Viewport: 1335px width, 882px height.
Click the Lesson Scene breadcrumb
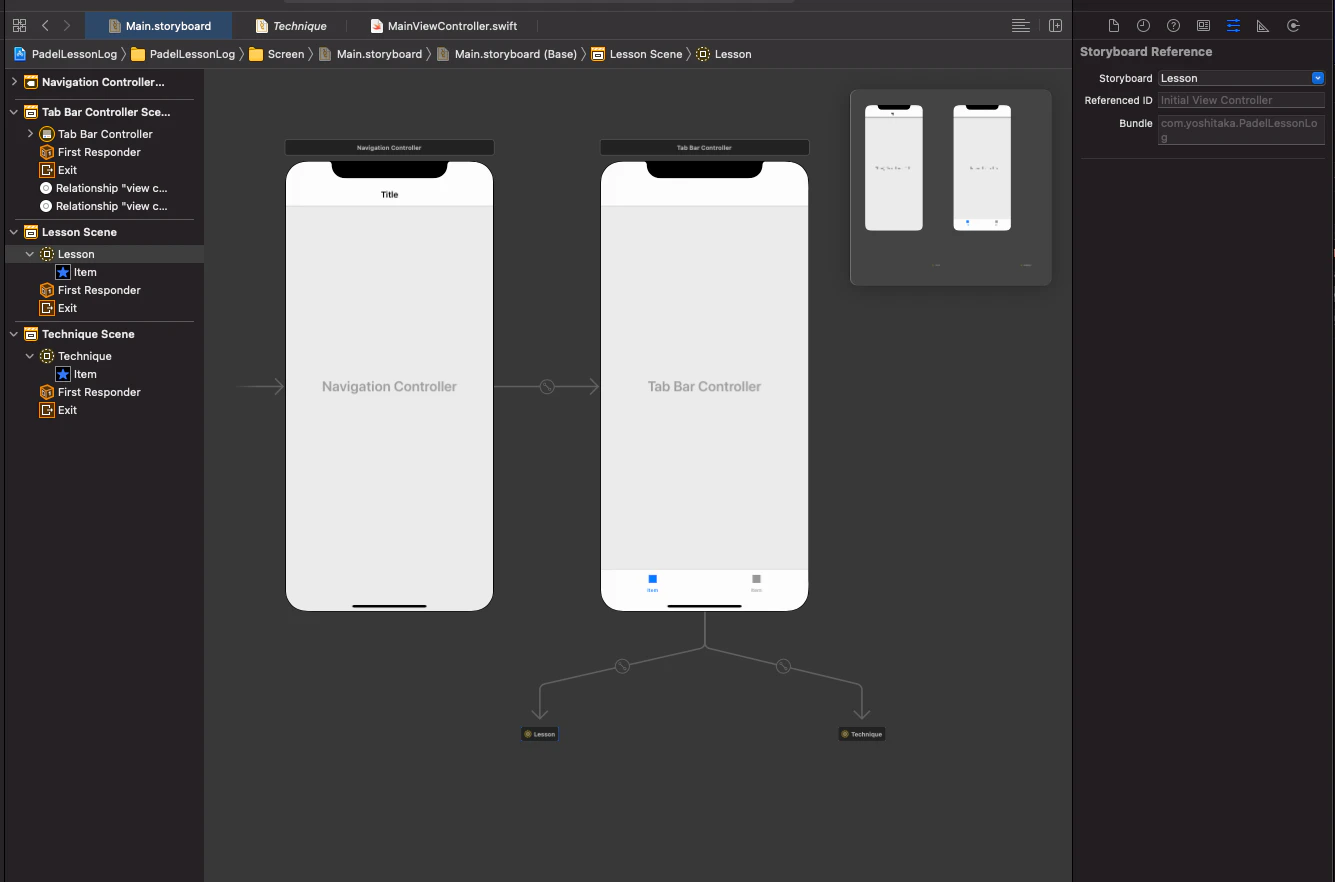(637, 54)
